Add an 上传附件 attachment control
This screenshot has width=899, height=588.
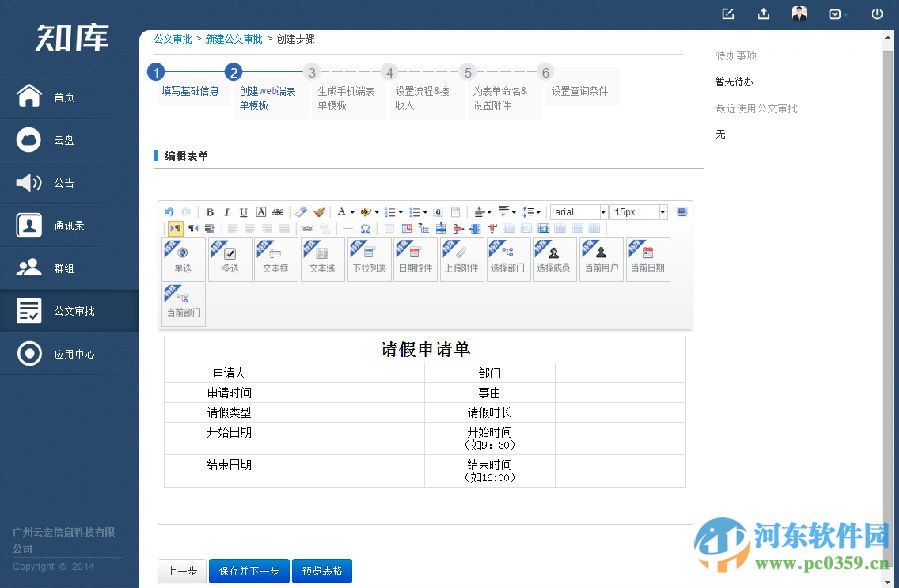click(461, 258)
